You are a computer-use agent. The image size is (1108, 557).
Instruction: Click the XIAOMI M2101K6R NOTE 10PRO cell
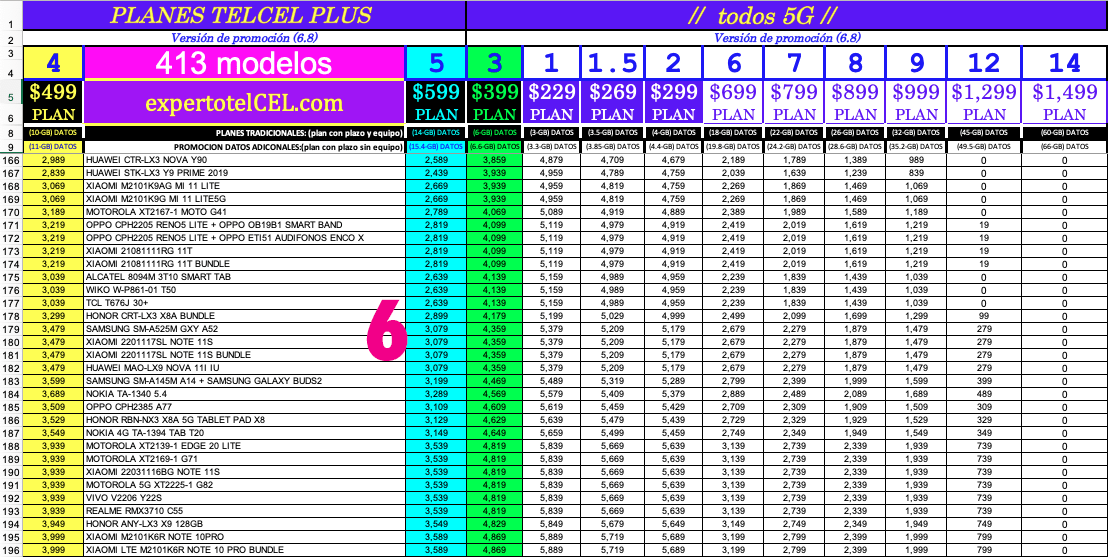pos(244,537)
